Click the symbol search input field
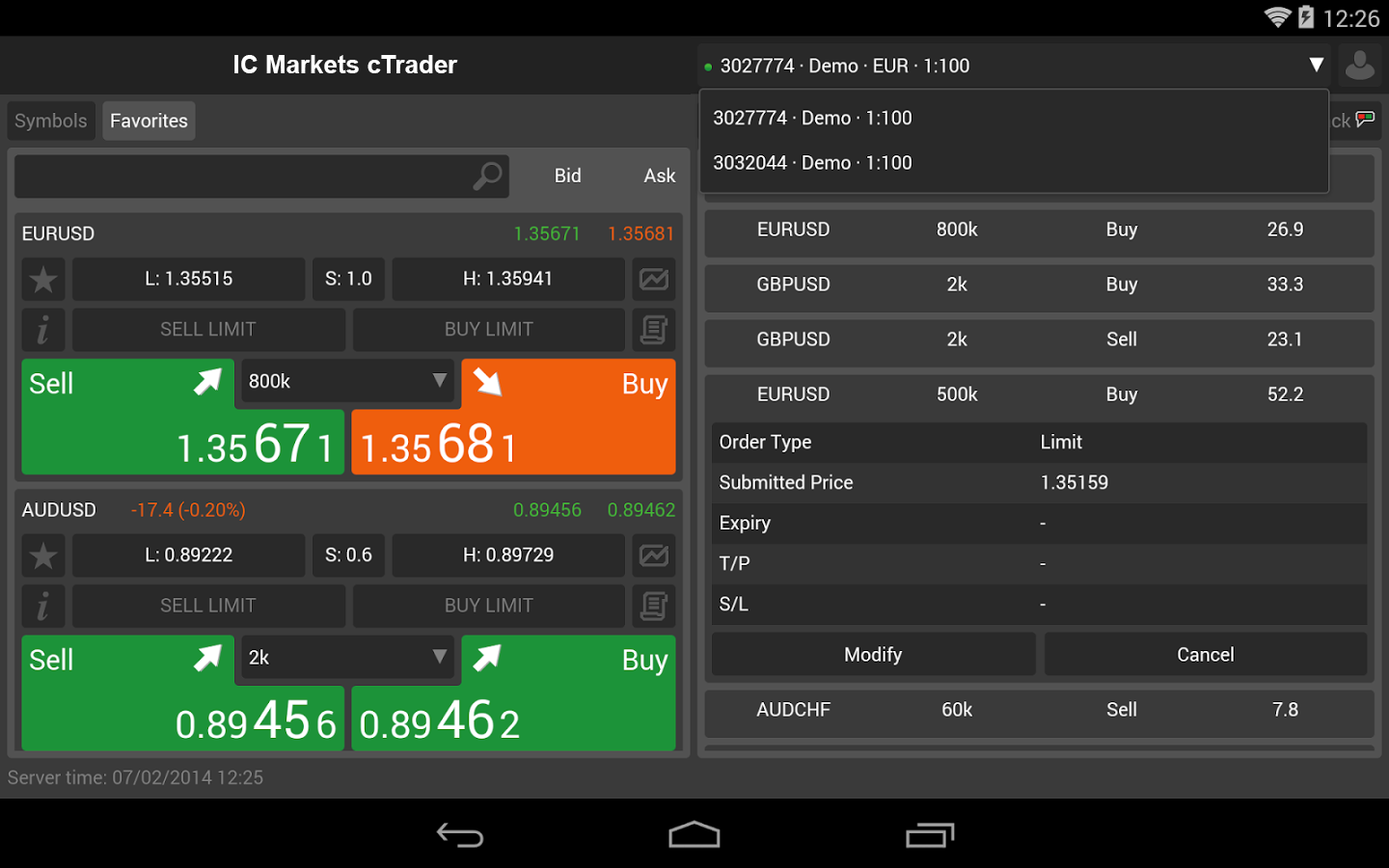The width and height of the screenshot is (1389, 868). coord(261,176)
